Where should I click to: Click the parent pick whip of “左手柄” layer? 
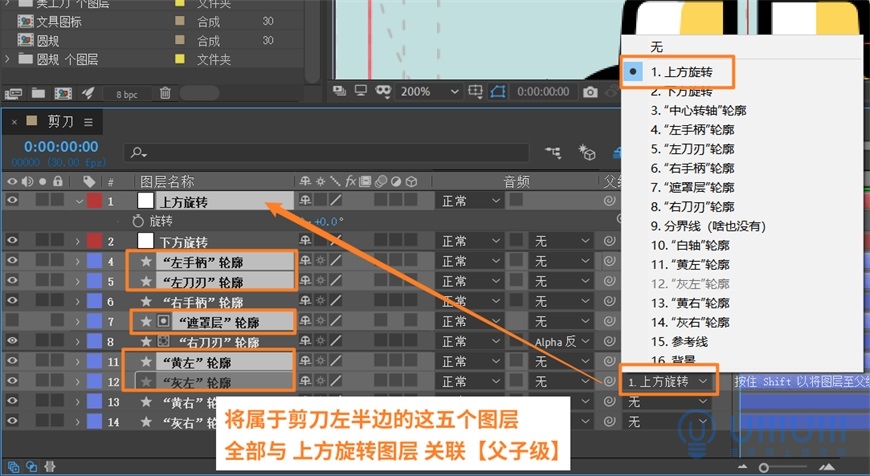(609, 261)
